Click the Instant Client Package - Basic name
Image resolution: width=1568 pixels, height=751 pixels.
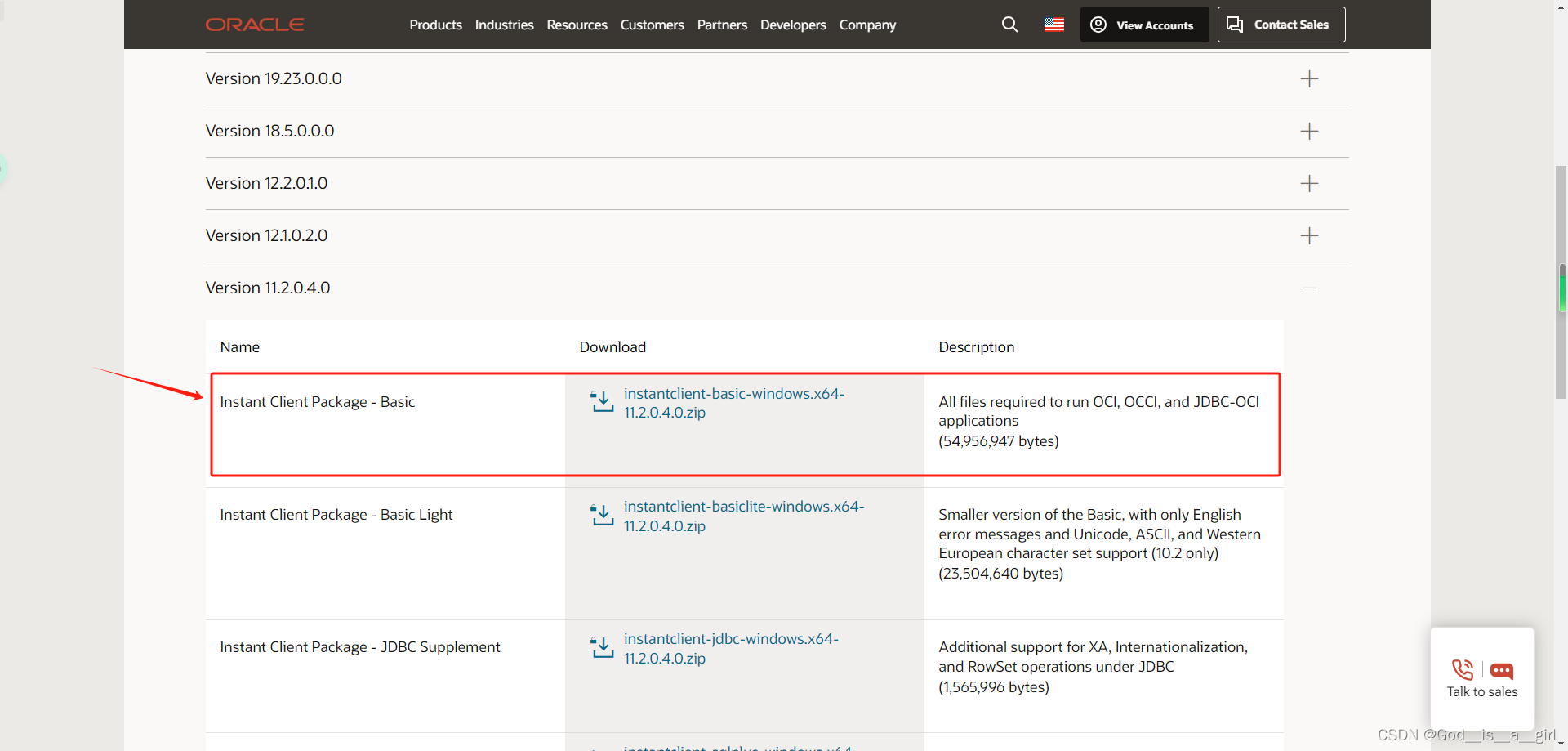pyautogui.click(x=318, y=402)
